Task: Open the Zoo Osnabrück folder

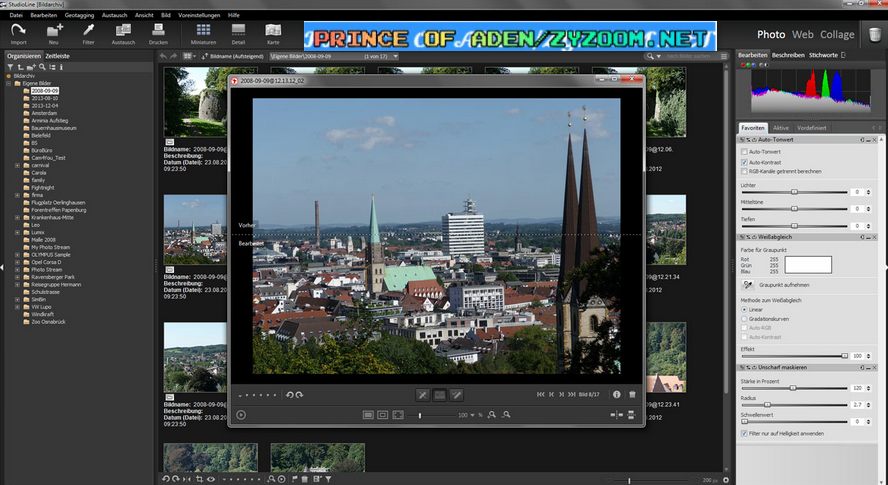Action: tap(48, 322)
